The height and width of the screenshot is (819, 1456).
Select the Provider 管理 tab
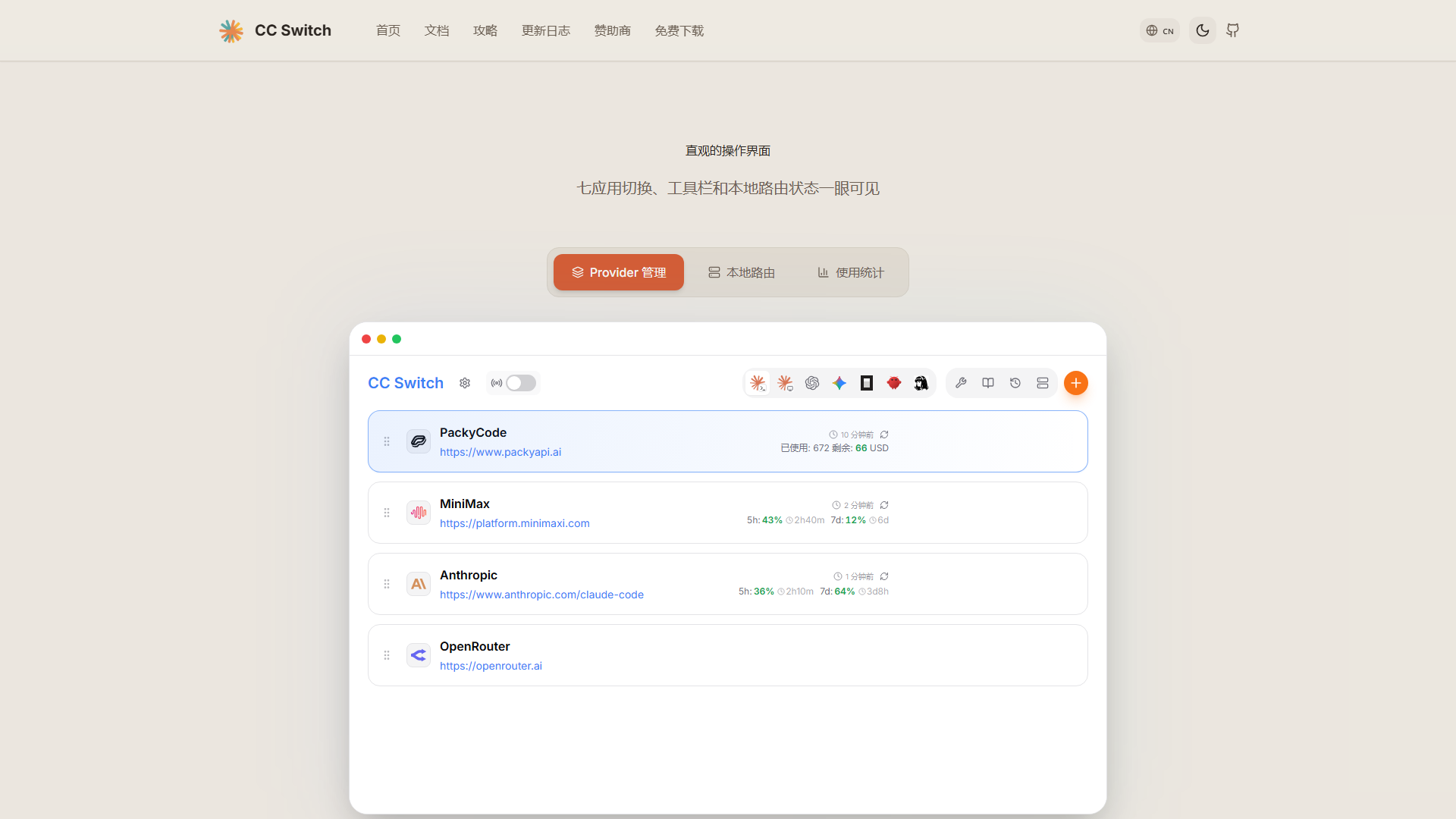pos(619,272)
